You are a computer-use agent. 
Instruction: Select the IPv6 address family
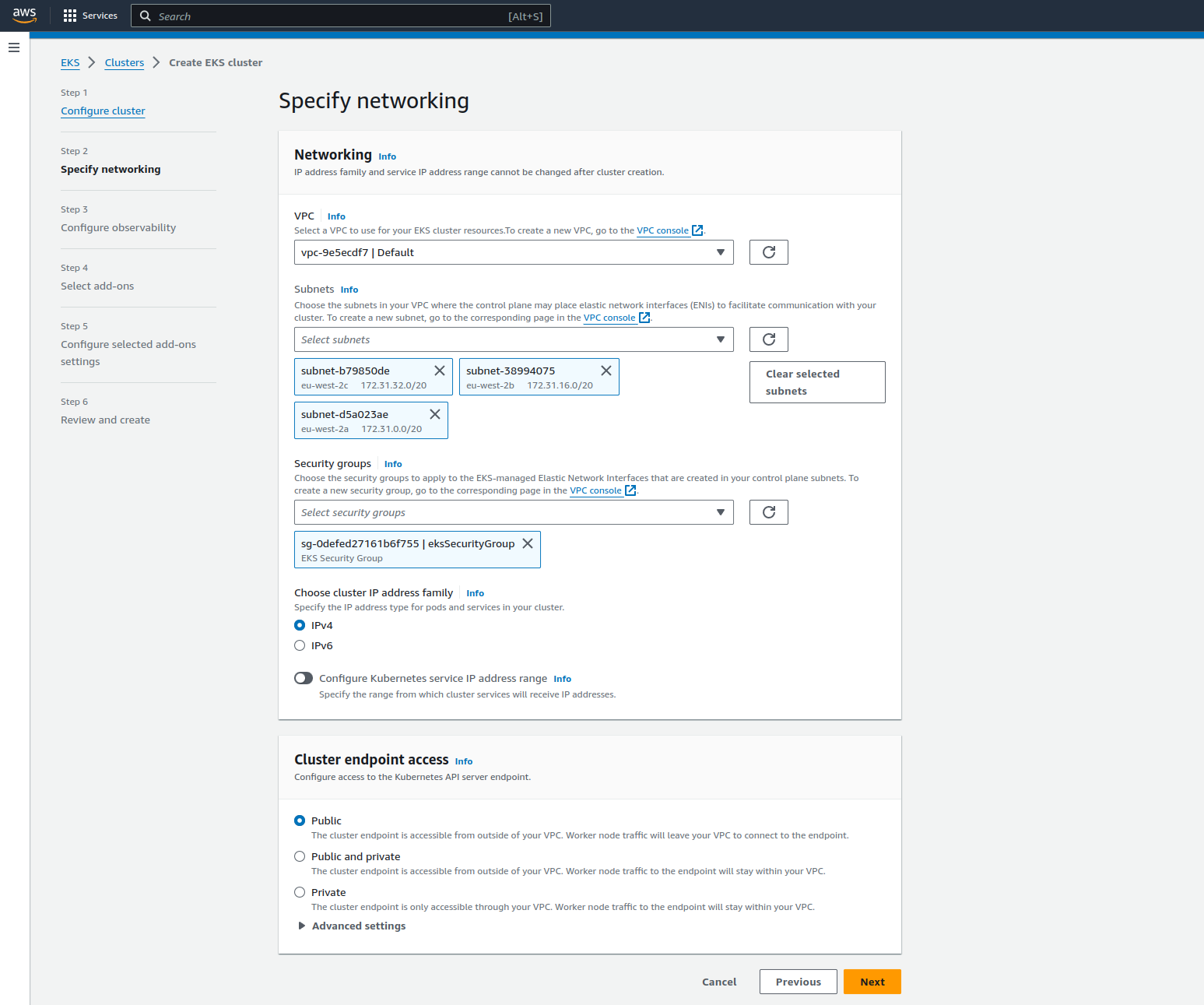pos(300,645)
